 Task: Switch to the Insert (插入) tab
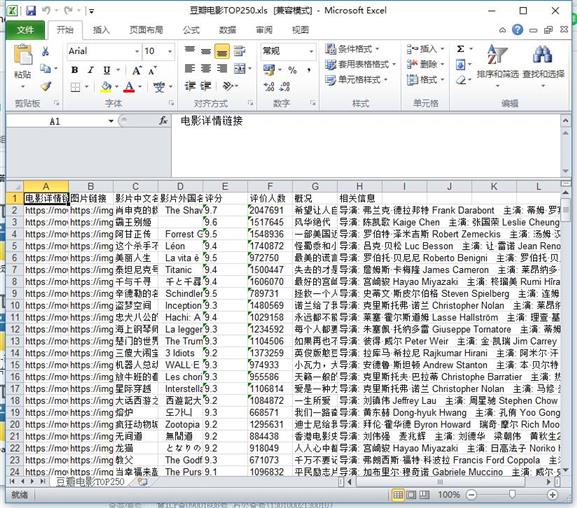[101, 30]
